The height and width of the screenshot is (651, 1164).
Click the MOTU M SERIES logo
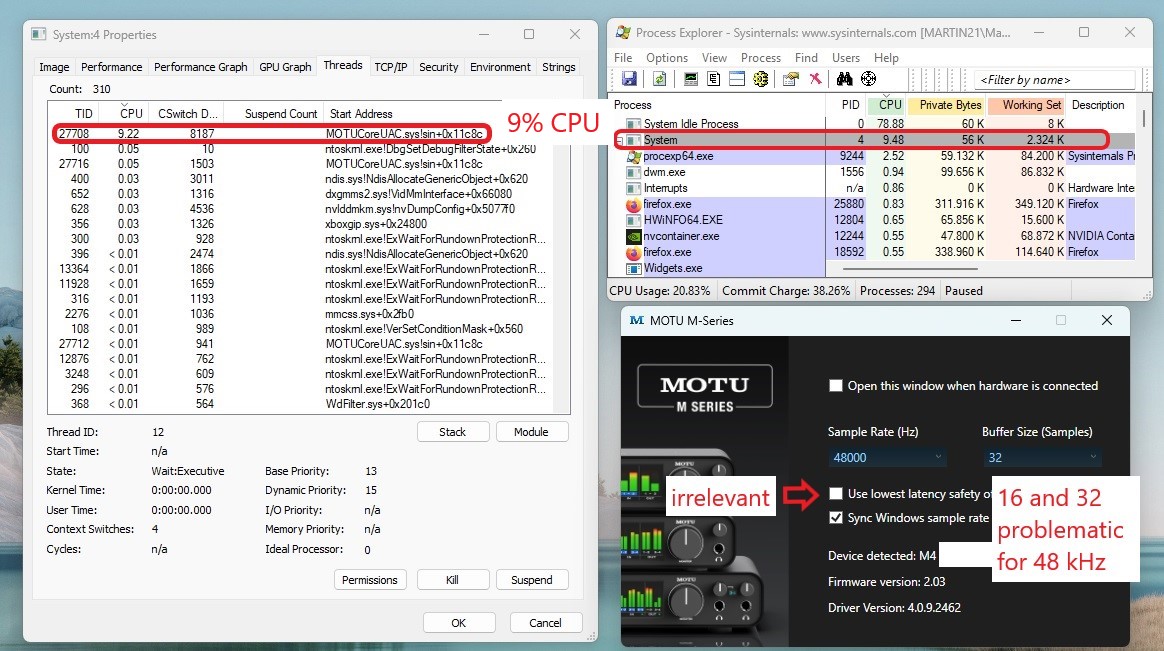click(704, 387)
